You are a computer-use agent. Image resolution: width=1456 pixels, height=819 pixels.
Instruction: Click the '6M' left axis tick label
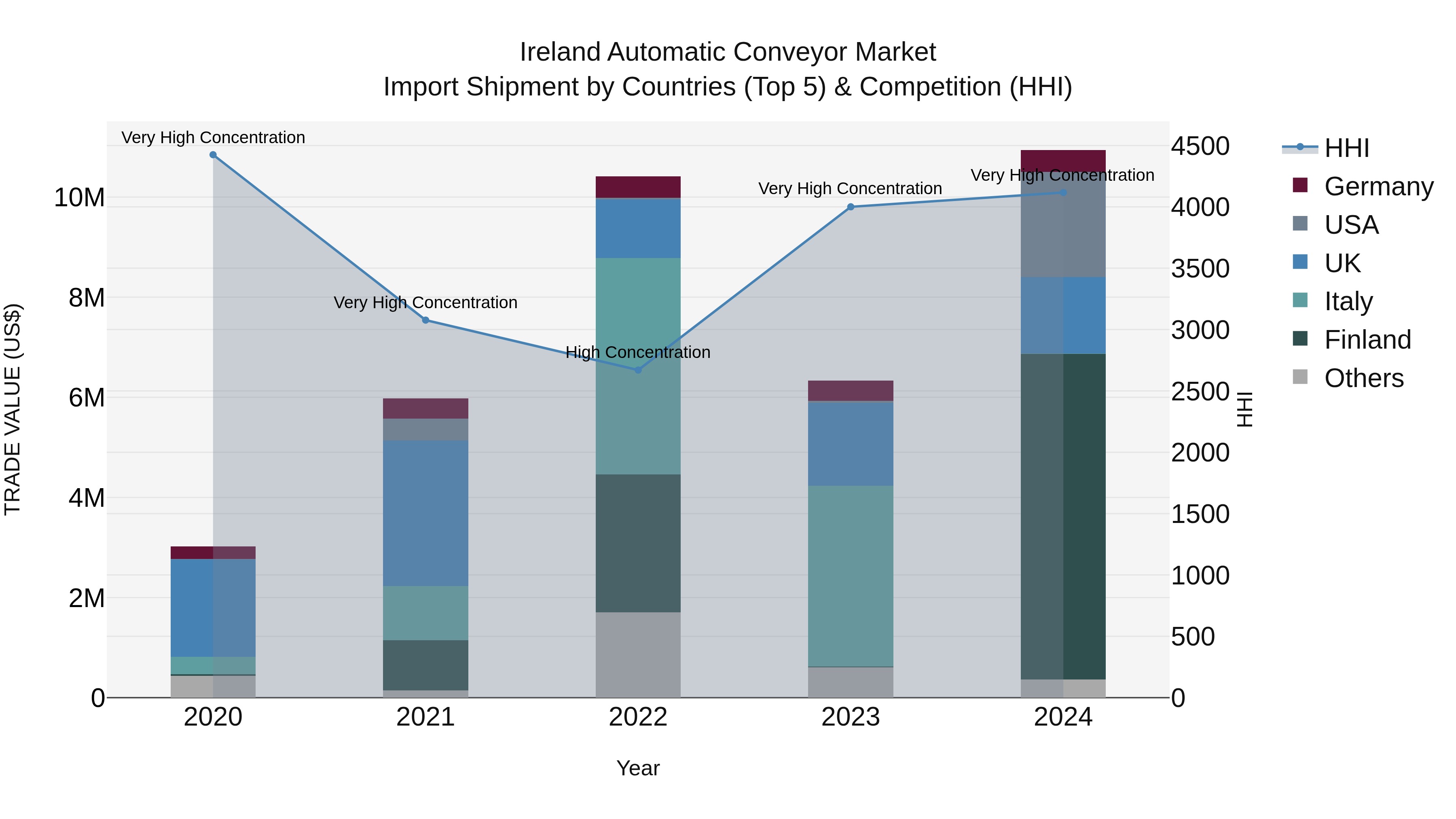tap(87, 398)
